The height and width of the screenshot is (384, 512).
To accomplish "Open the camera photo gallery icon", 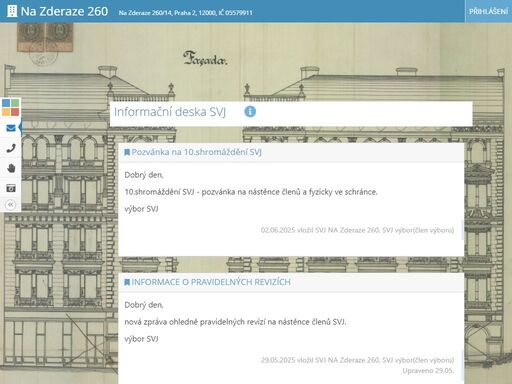I will [x=11, y=188].
